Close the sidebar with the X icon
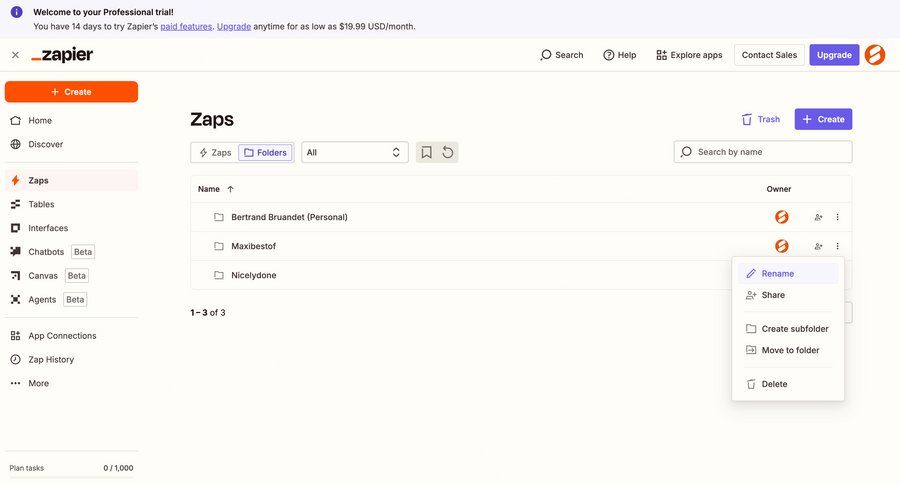Image resolution: width=900 pixels, height=484 pixels. tap(15, 55)
